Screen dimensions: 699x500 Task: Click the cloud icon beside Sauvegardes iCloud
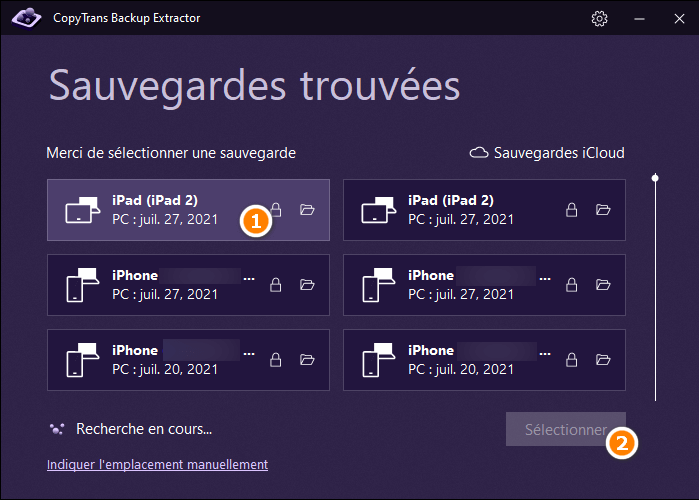point(479,153)
